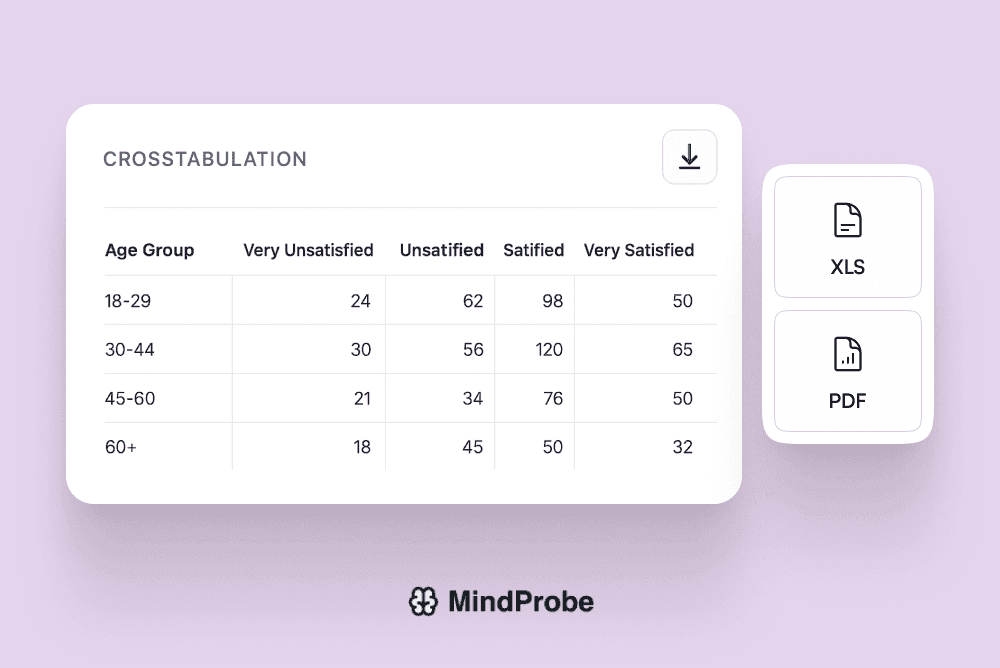Click the XLS file icon
The image size is (1000, 668).
point(847,220)
